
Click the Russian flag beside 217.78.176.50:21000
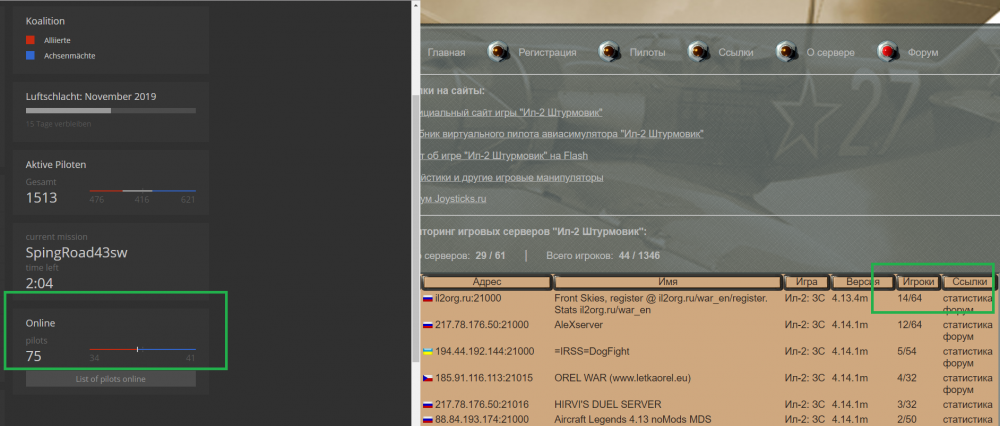point(427,325)
